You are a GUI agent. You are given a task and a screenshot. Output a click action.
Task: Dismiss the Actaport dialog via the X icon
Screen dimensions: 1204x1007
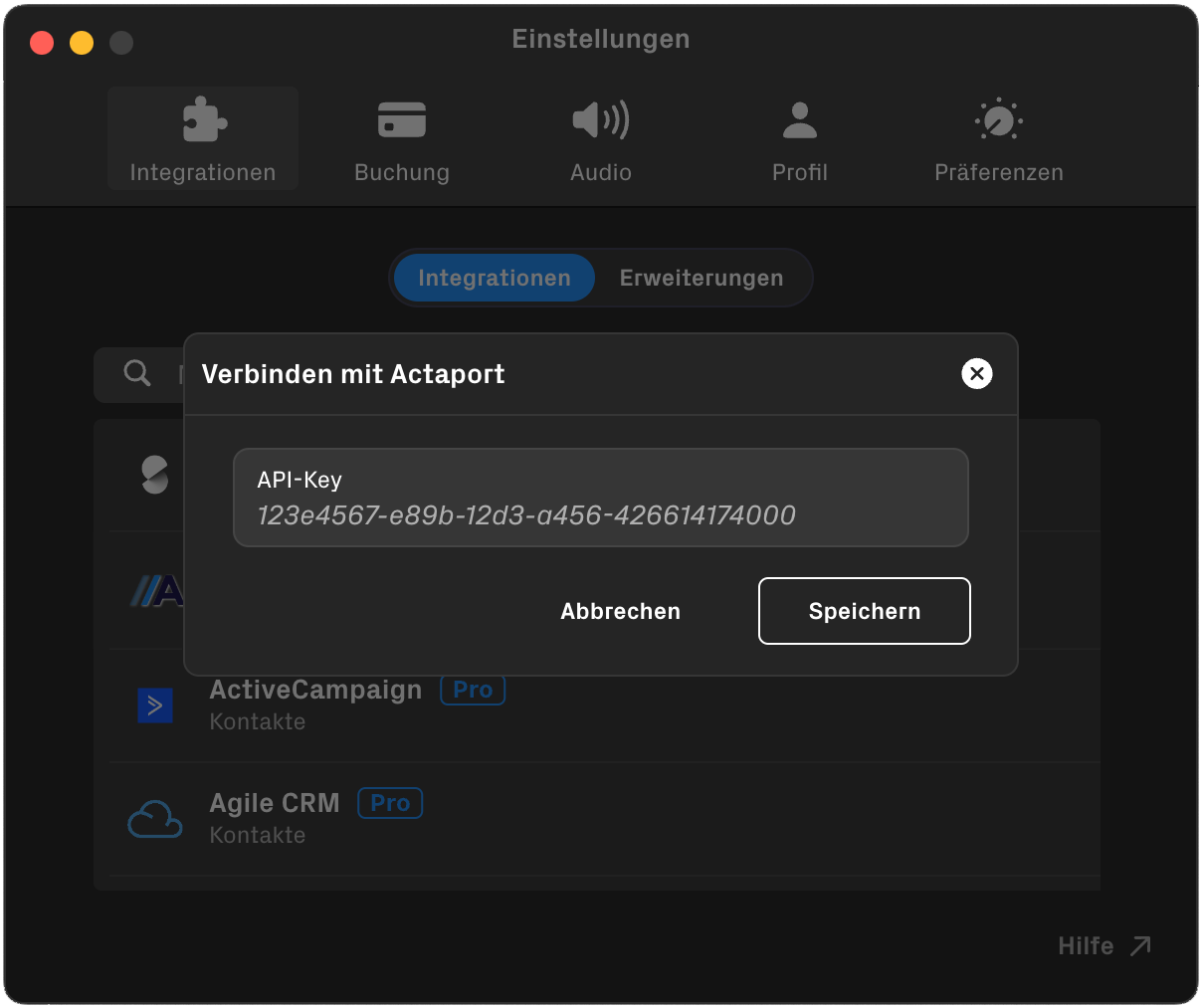977,374
